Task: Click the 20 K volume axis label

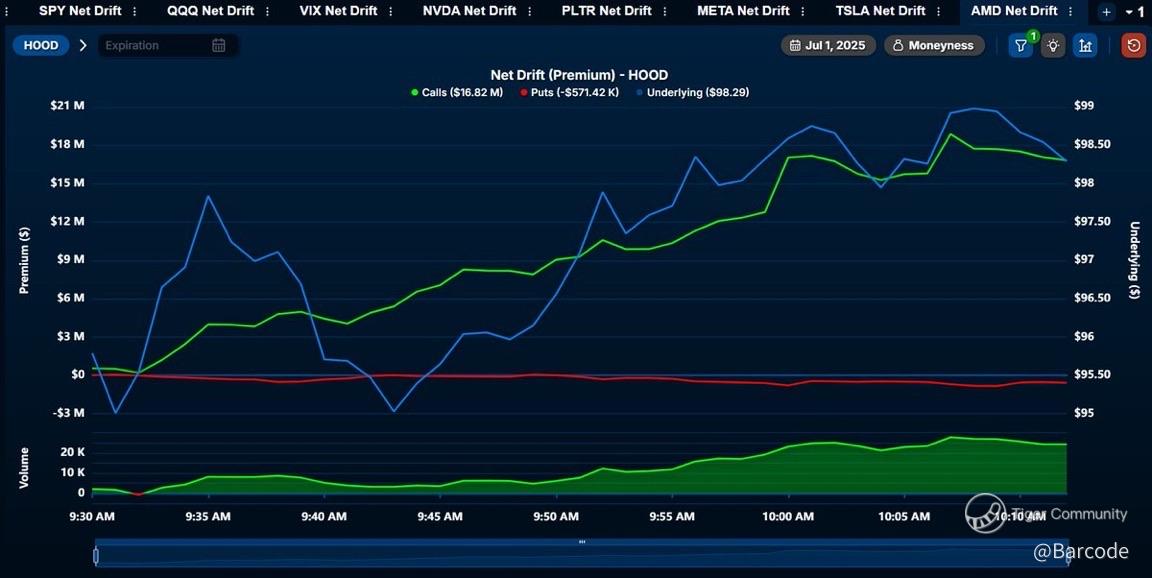Action: pyautogui.click(x=72, y=452)
